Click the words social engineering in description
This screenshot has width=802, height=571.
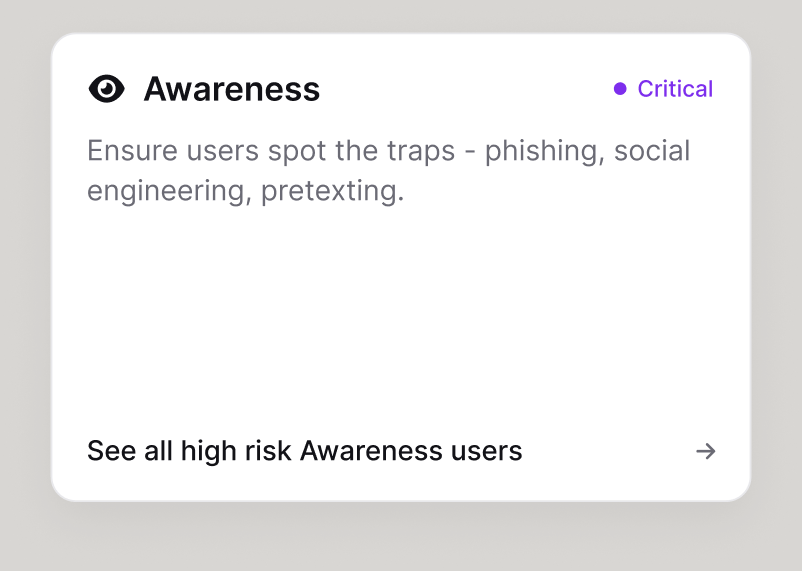[x=389, y=170]
